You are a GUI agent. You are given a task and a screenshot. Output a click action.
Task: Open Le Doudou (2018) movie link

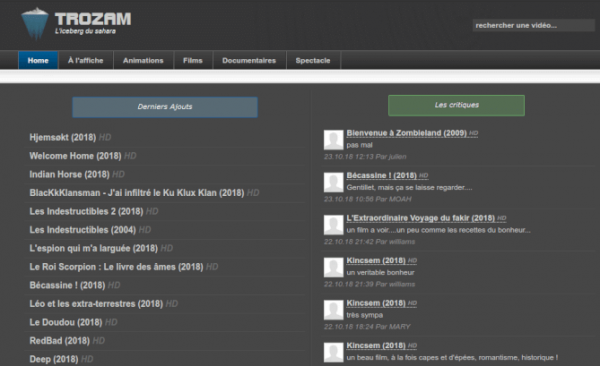point(66,322)
